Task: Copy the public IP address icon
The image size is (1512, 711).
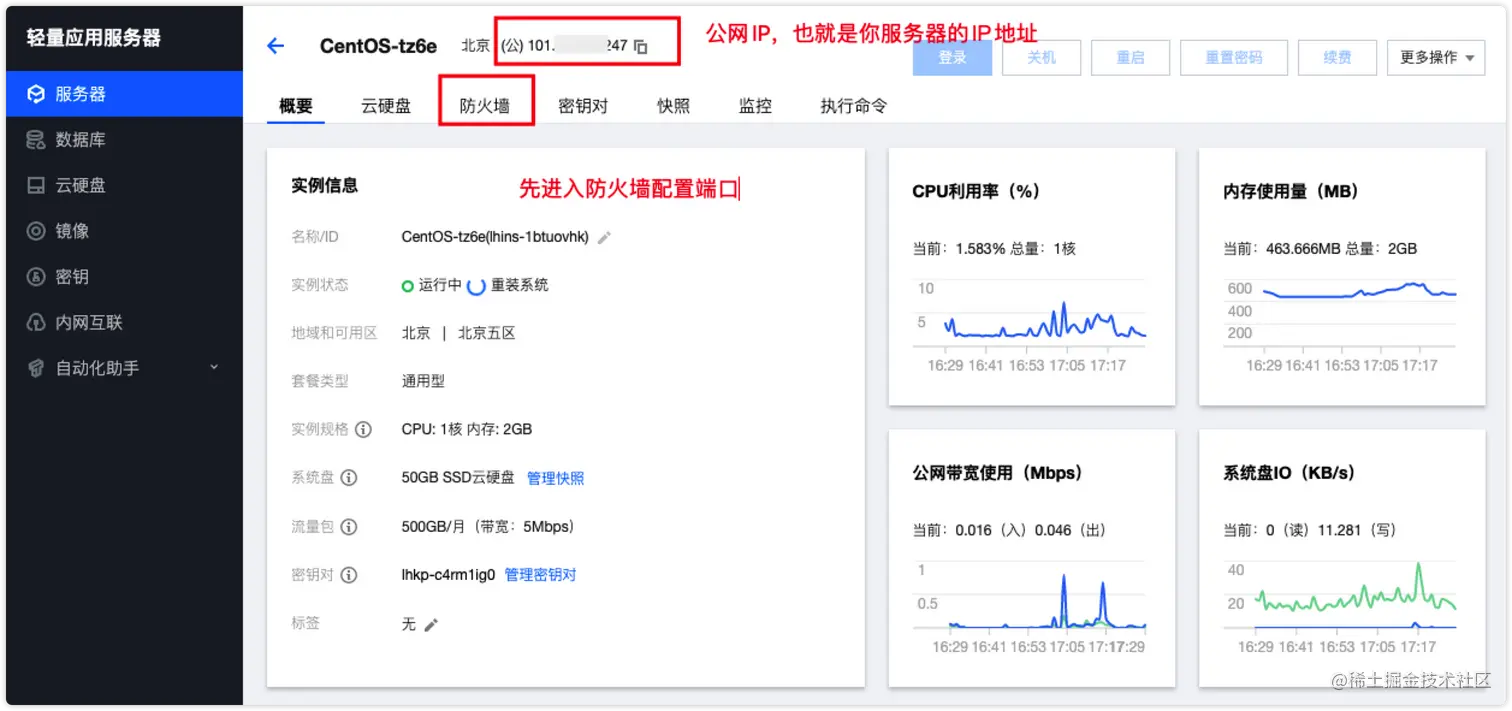Action: click(x=641, y=47)
